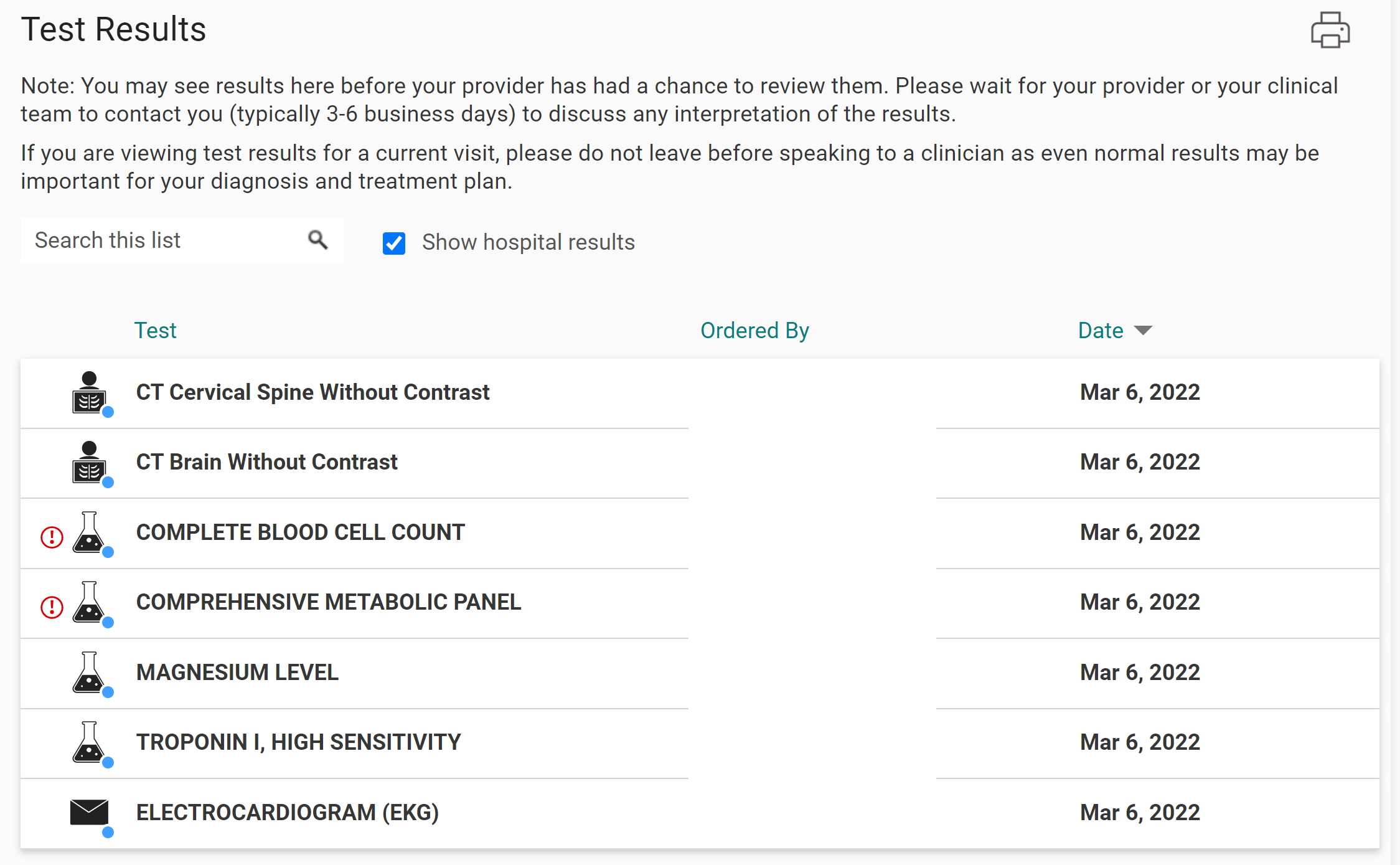Open CT Cervical Spine Without Contrast result
Image resolution: width=1400 pixels, height=865 pixels.
(312, 392)
